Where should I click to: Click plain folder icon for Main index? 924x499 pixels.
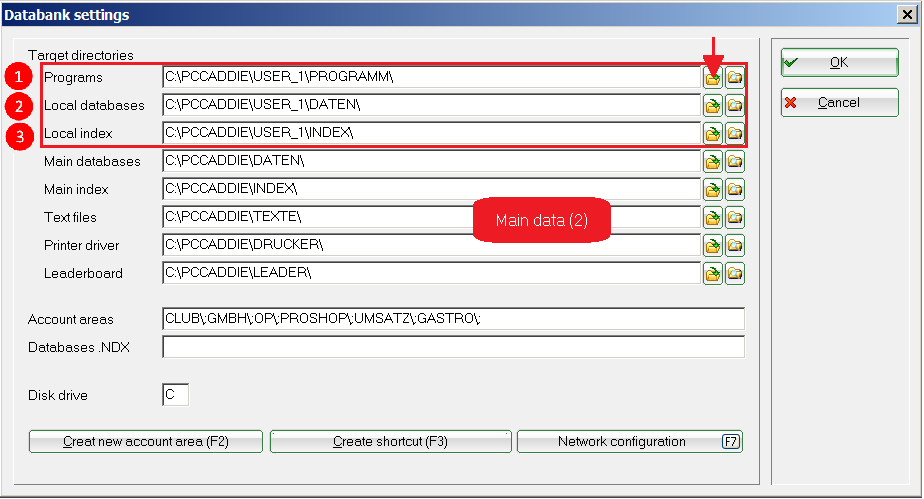735,189
